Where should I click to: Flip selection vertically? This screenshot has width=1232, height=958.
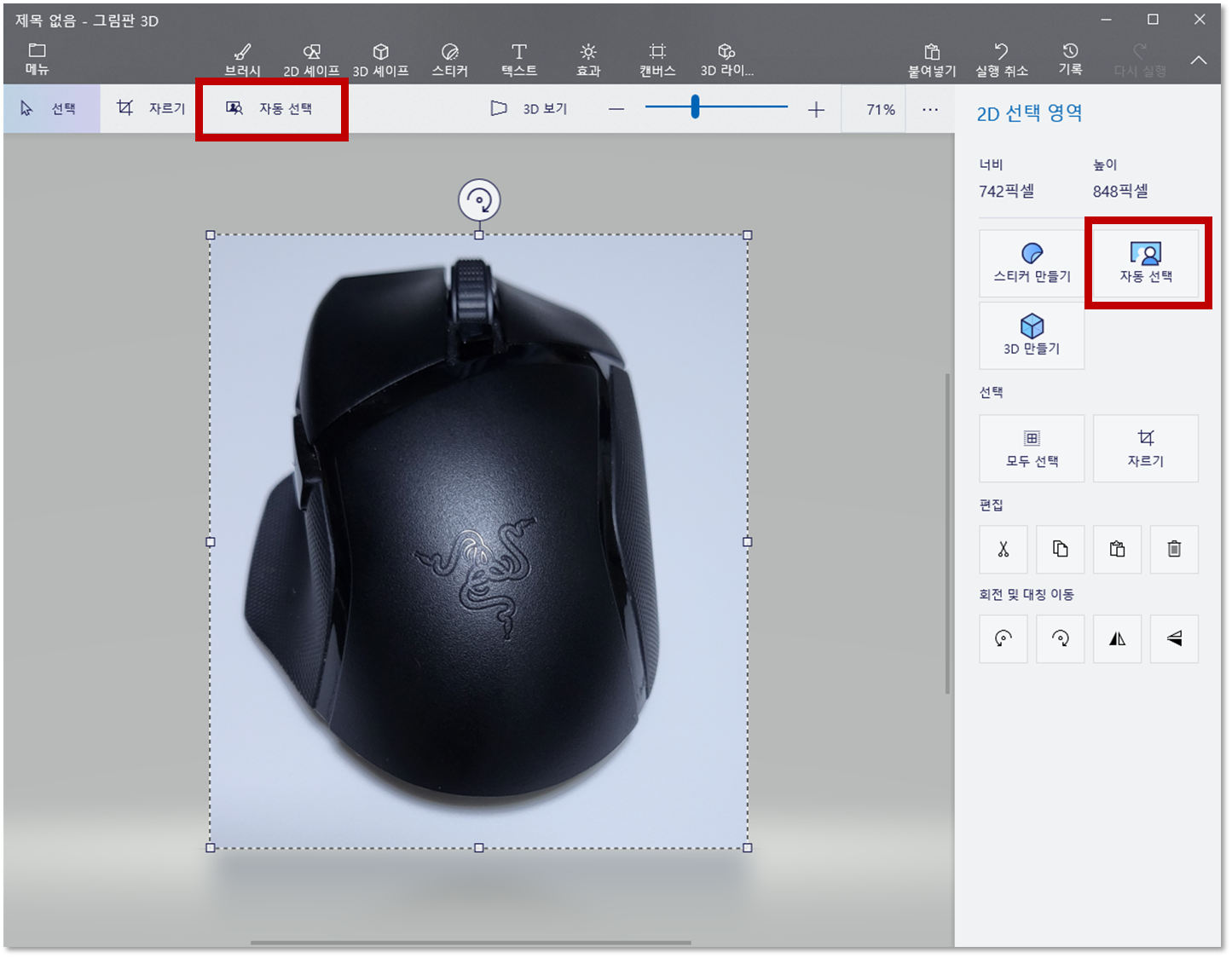click(1174, 638)
